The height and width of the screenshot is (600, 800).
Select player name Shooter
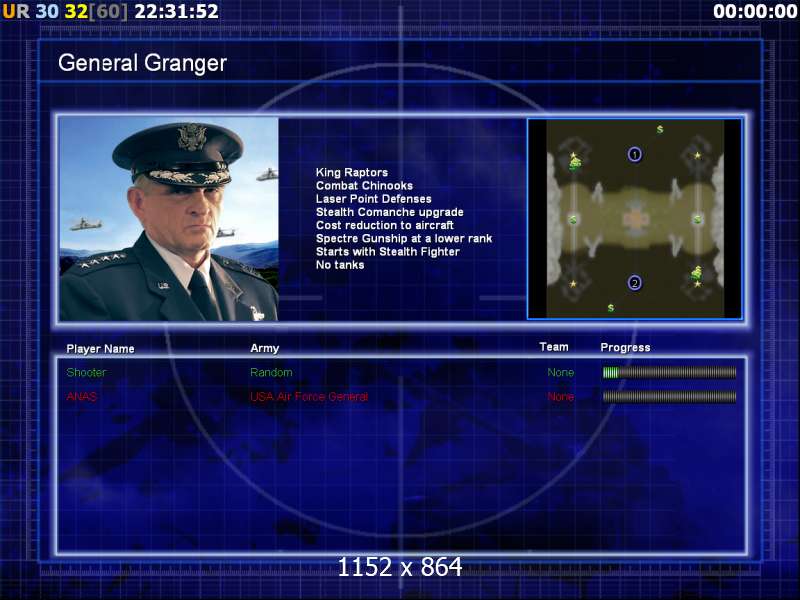click(86, 372)
